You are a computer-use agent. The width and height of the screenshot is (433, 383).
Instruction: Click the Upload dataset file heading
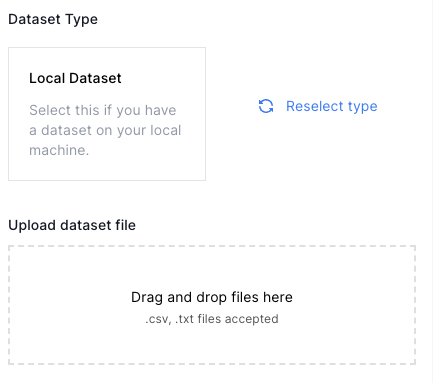(72, 225)
